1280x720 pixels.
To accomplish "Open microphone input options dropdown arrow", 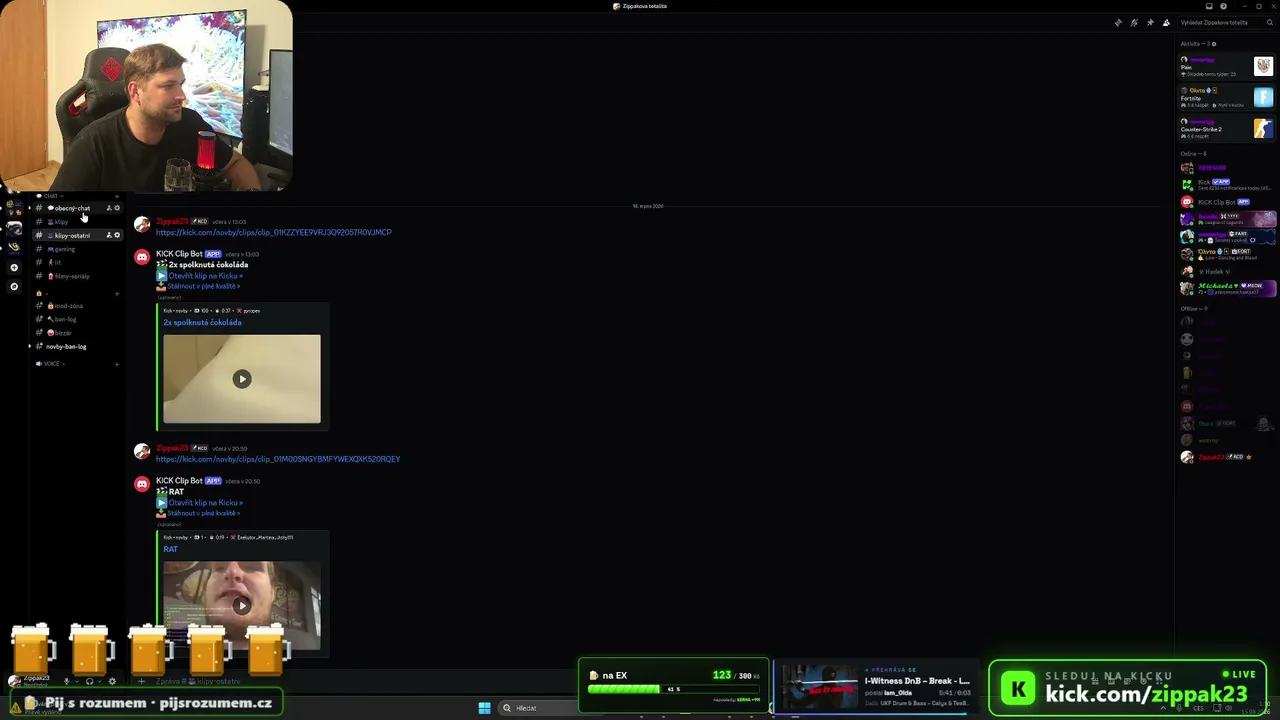I will pos(76,681).
